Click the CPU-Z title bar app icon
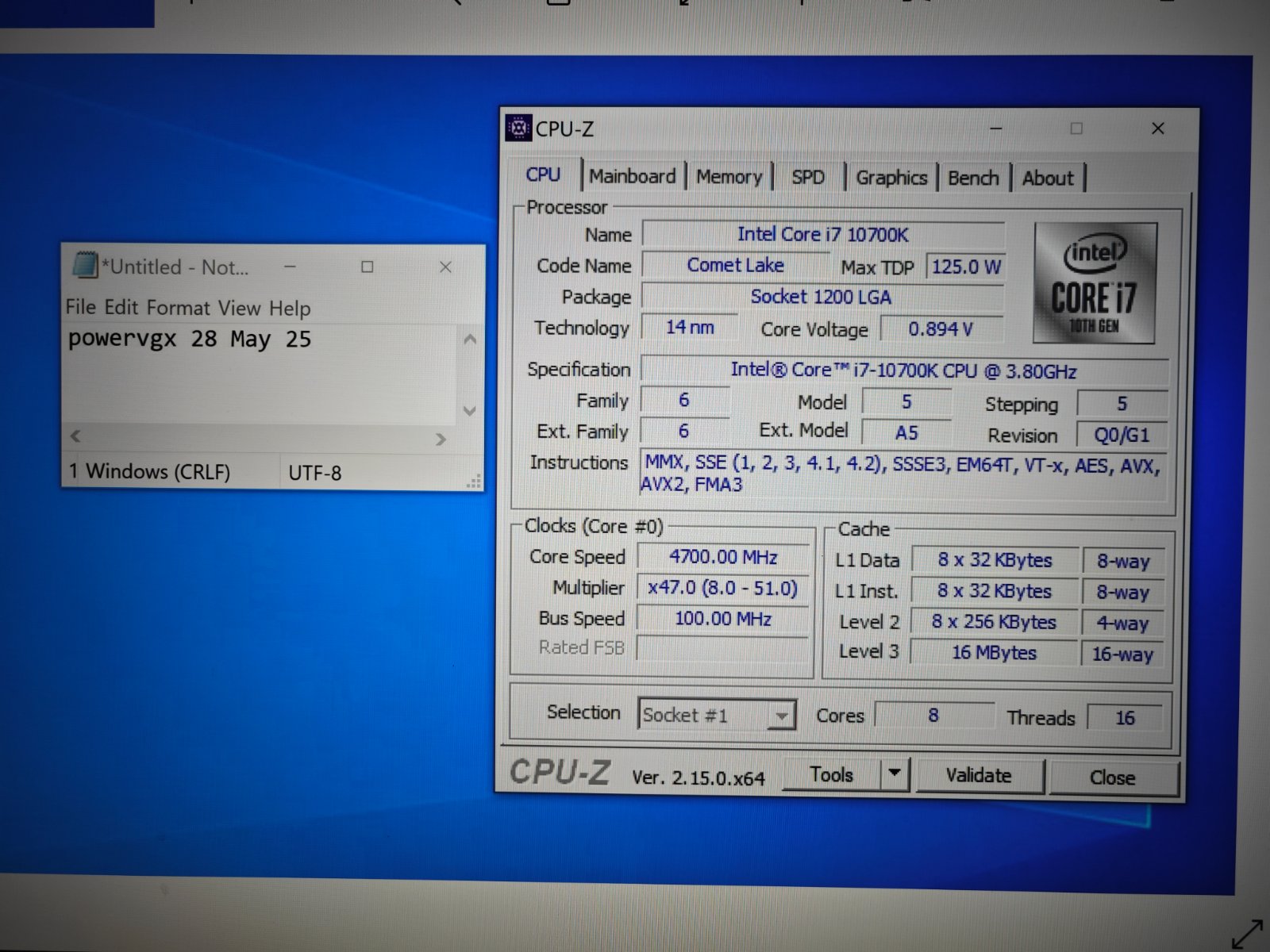 [x=518, y=128]
